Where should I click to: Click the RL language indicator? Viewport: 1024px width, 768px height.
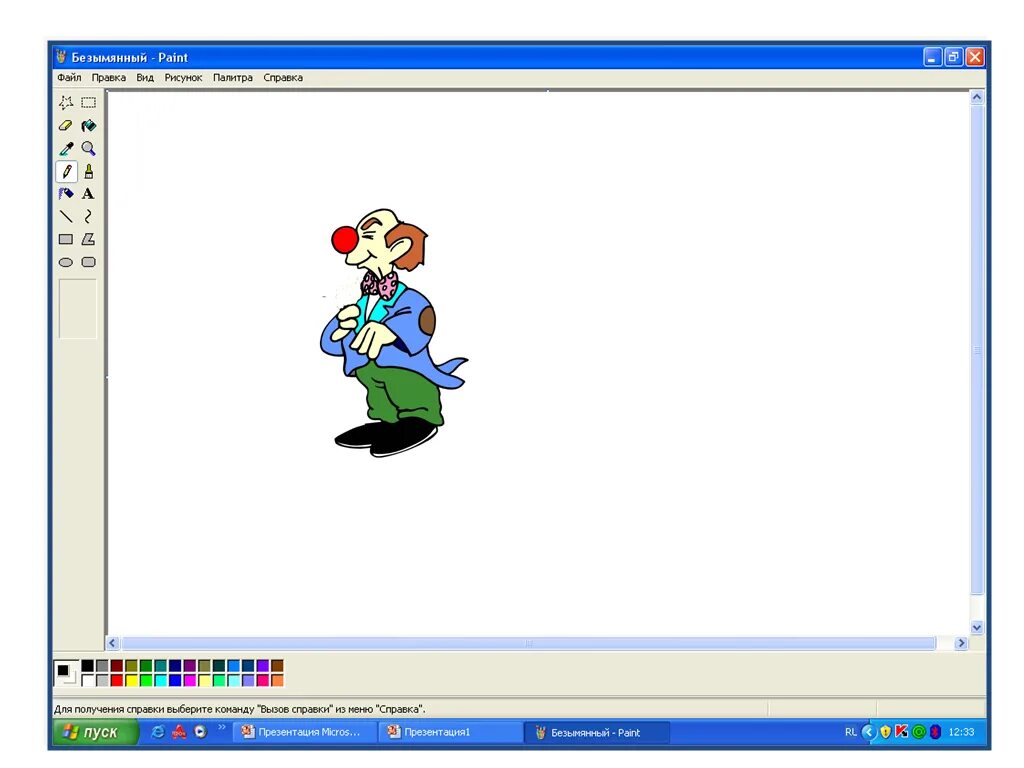(850, 732)
